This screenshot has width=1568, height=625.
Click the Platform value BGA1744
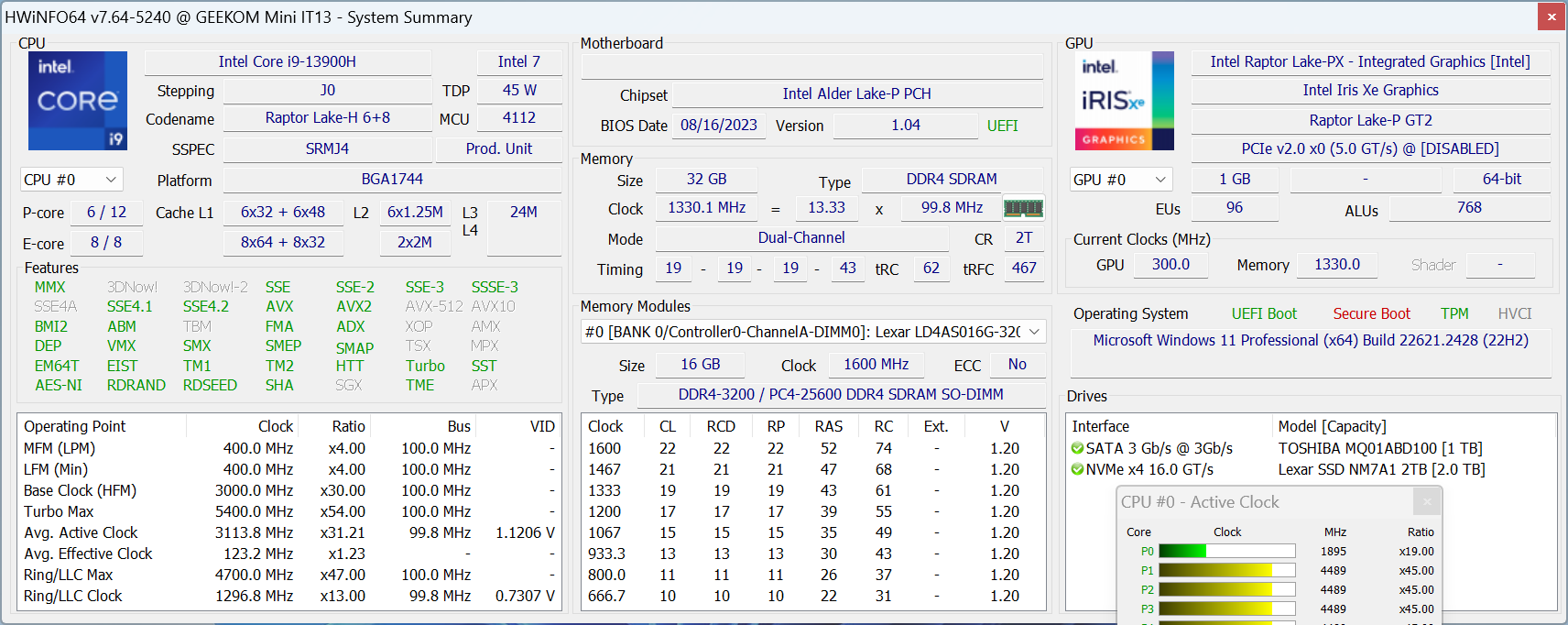(392, 180)
